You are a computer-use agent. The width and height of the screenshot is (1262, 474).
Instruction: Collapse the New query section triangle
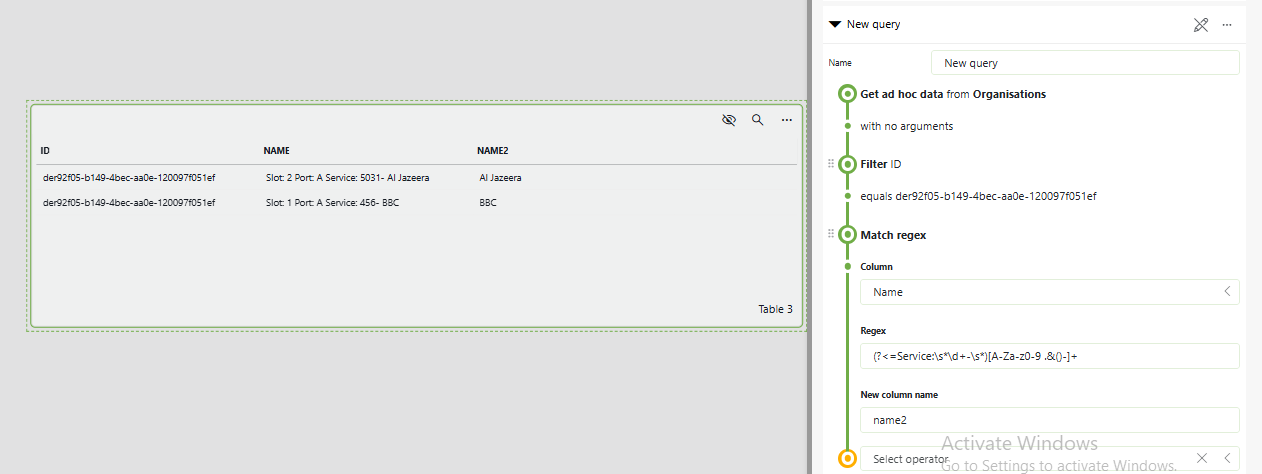(x=835, y=25)
